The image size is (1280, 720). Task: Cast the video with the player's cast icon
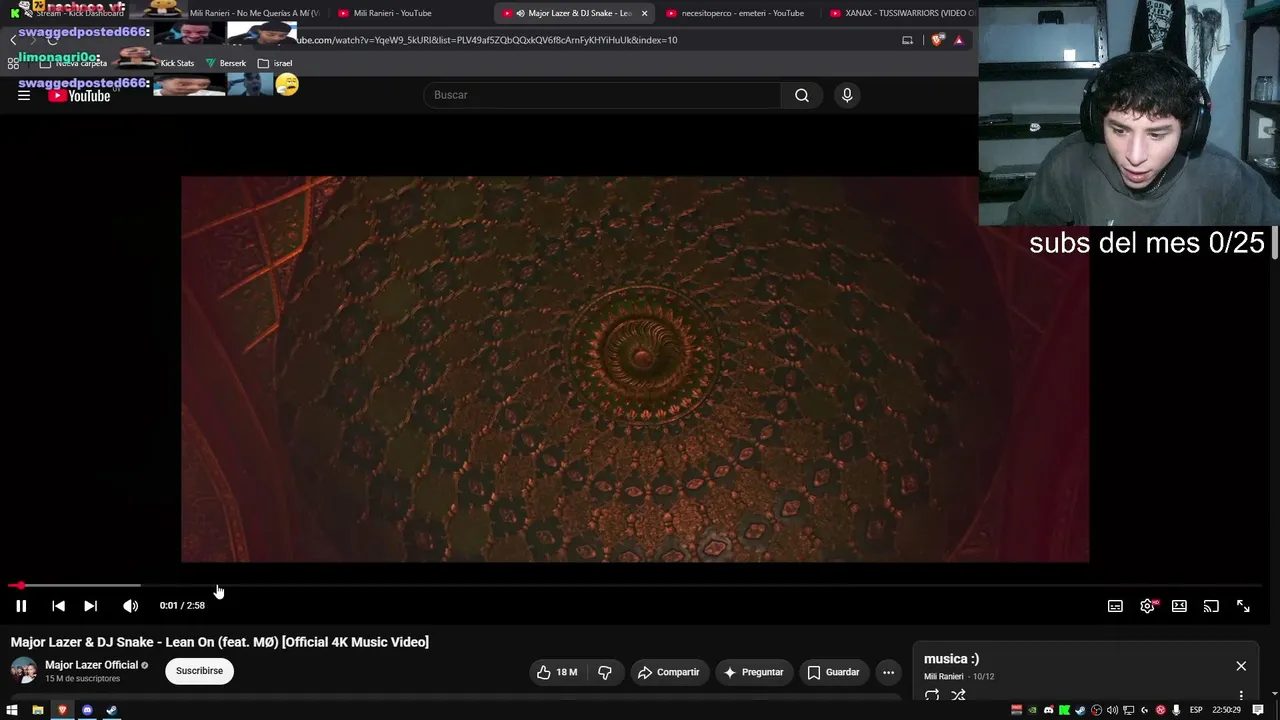1211,606
